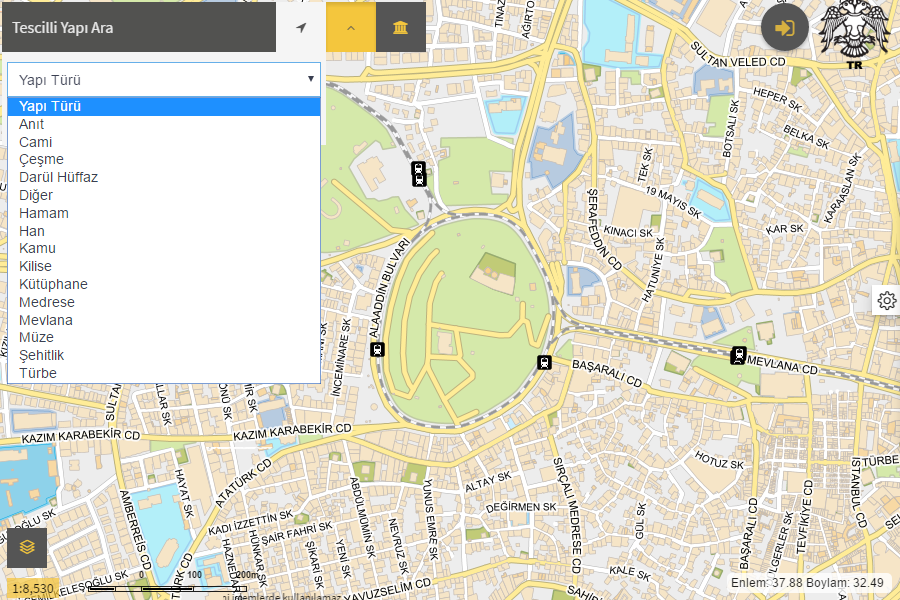The height and width of the screenshot is (600, 900).
Task: Click the login icon in the top right
Action: pos(785,27)
